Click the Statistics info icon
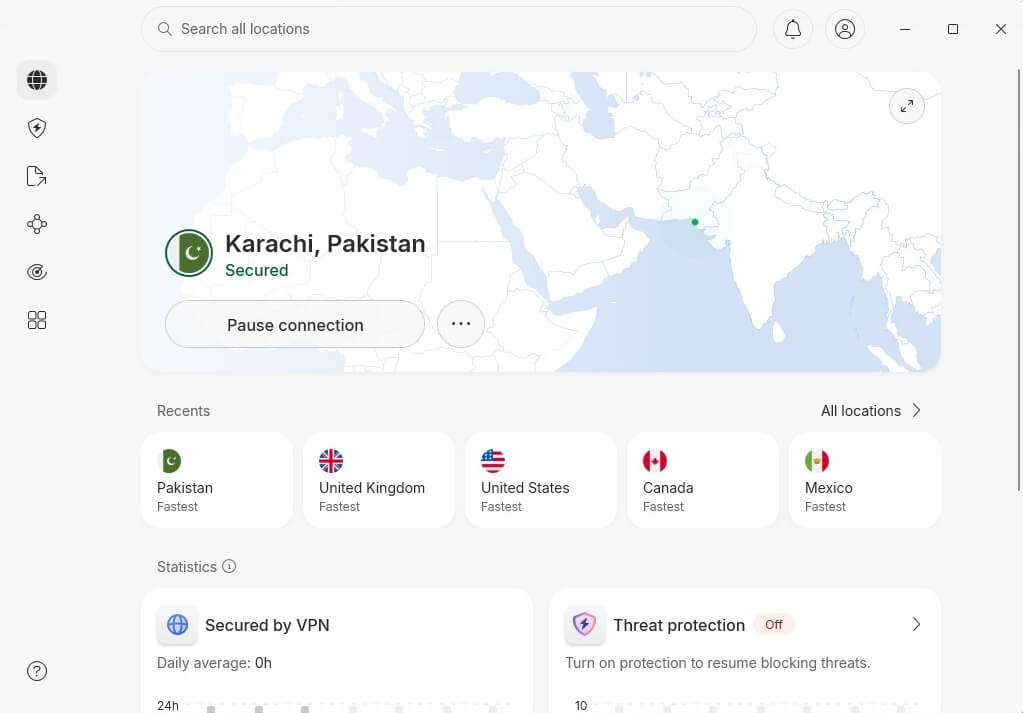 click(x=229, y=566)
